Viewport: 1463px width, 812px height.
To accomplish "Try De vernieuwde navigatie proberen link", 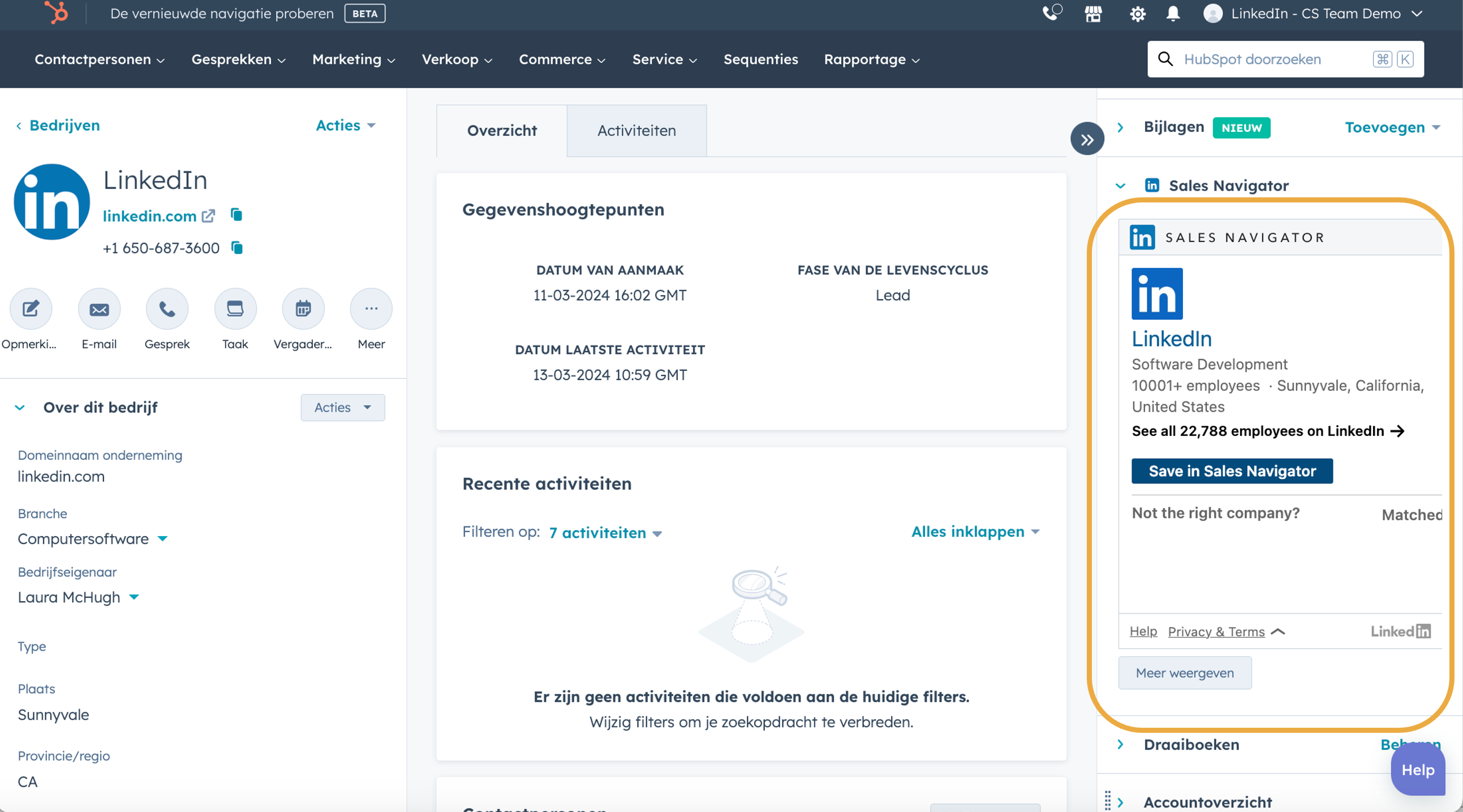I will 222,13.
